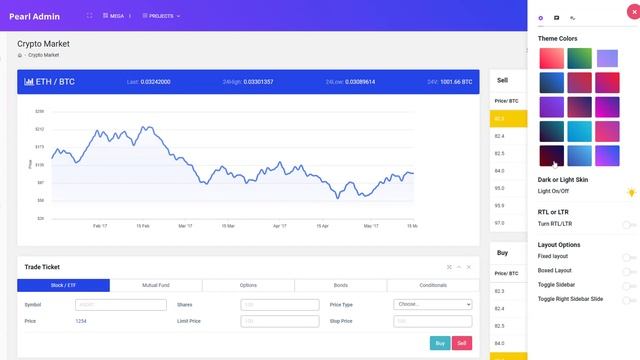640x360 pixels.
Task: Select the dark teal-navy theme swatch
Action: (551, 131)
